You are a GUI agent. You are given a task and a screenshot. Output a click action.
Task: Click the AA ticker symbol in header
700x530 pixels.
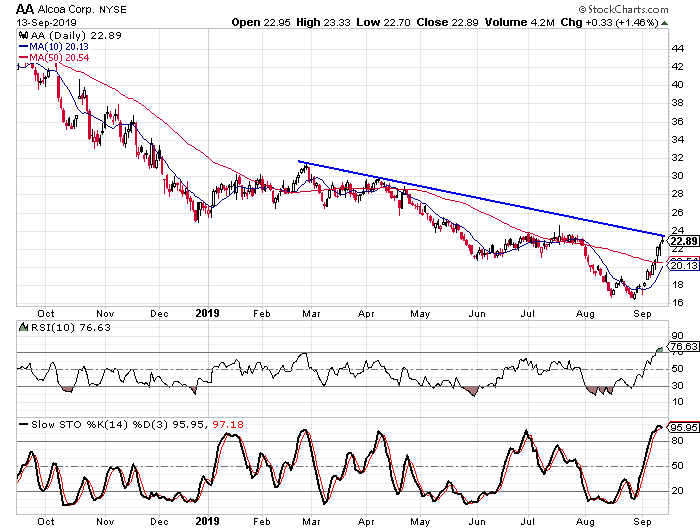coord(15,8)
